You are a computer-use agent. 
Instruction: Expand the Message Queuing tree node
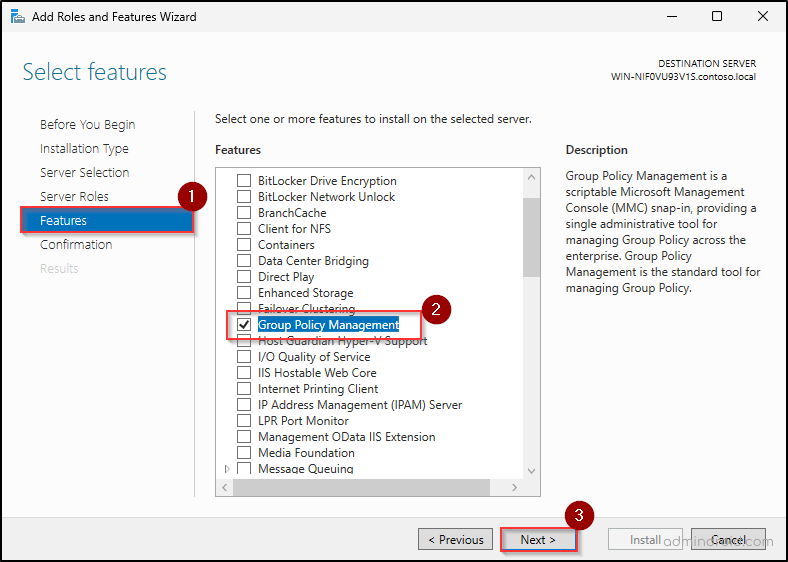click(227, 469)
